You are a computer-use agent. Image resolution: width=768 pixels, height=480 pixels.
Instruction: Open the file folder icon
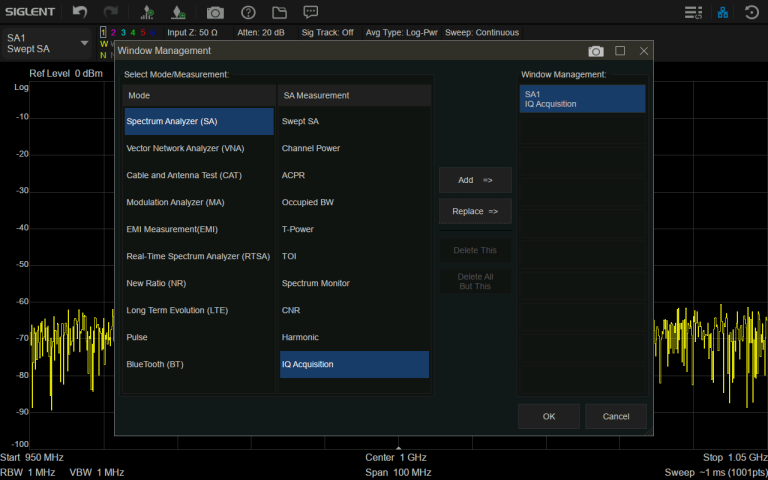279,13
